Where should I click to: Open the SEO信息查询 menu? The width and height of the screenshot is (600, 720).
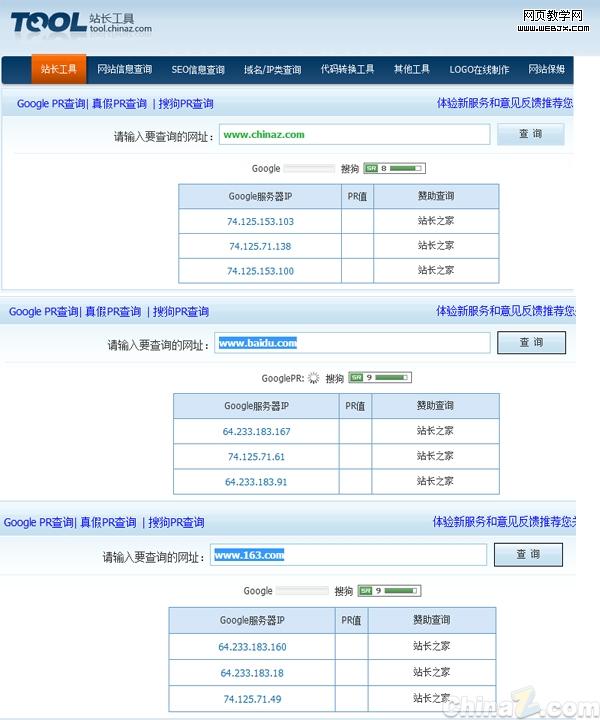pos(198,69)
